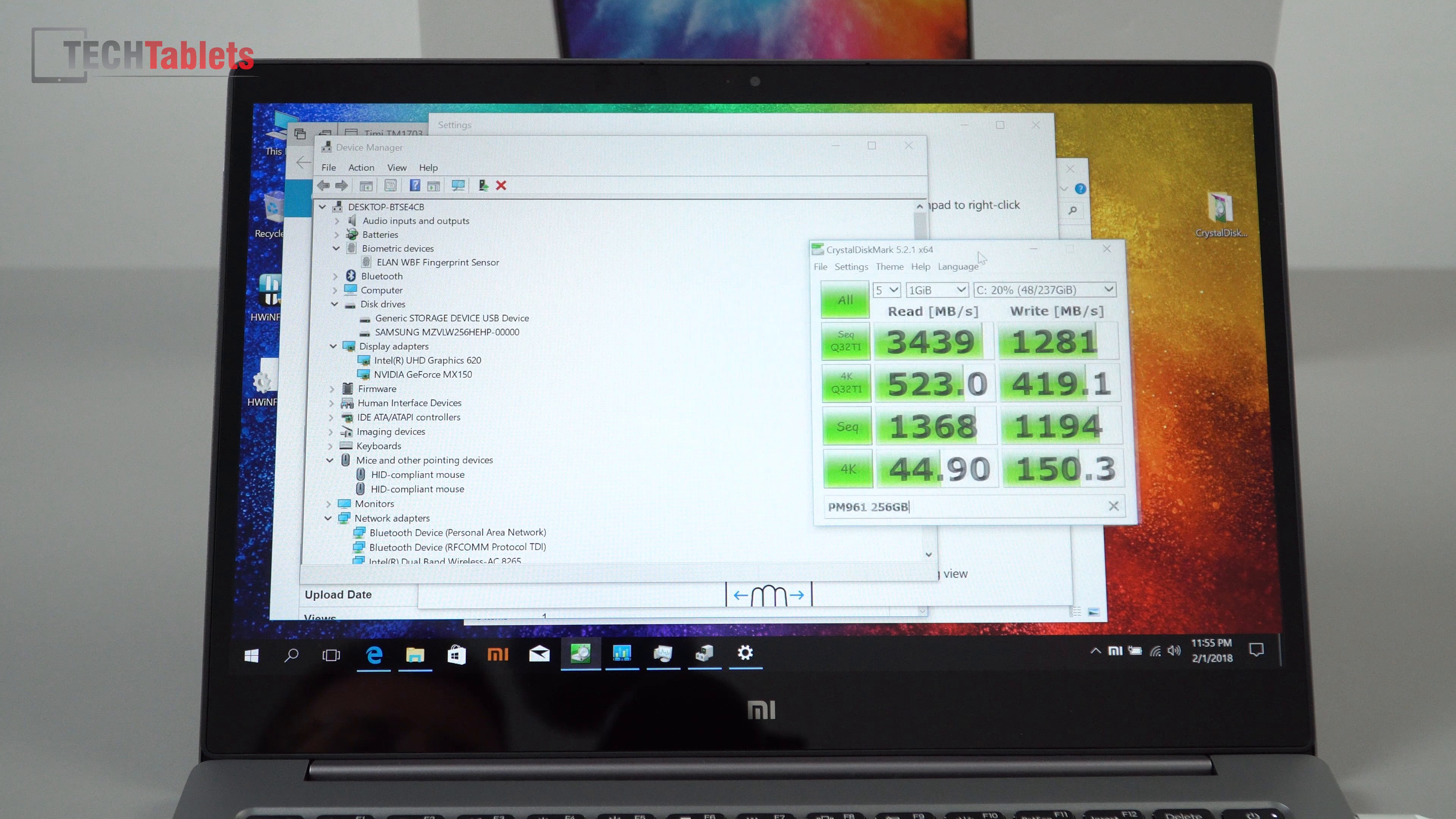Show hidden tray icons with the chevron

click(1095, 651)
